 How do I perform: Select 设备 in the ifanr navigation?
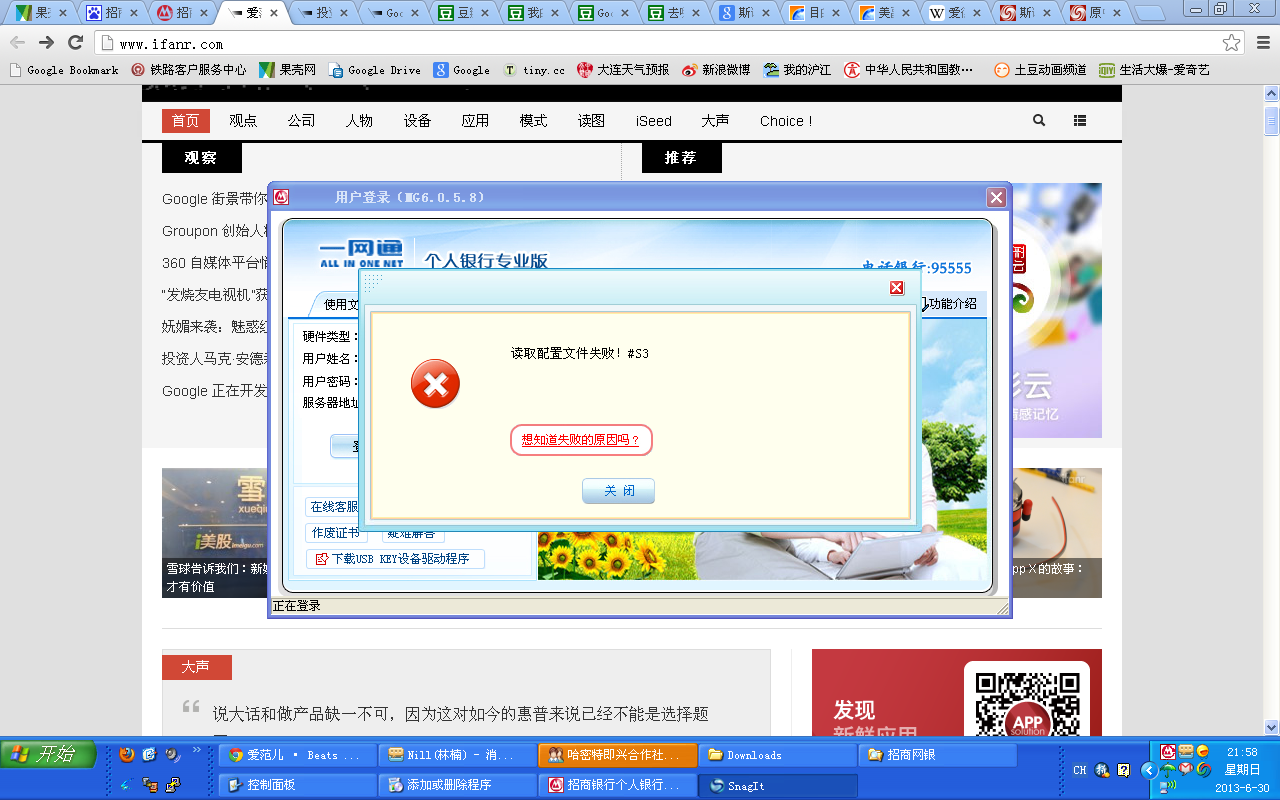point(417,121)
